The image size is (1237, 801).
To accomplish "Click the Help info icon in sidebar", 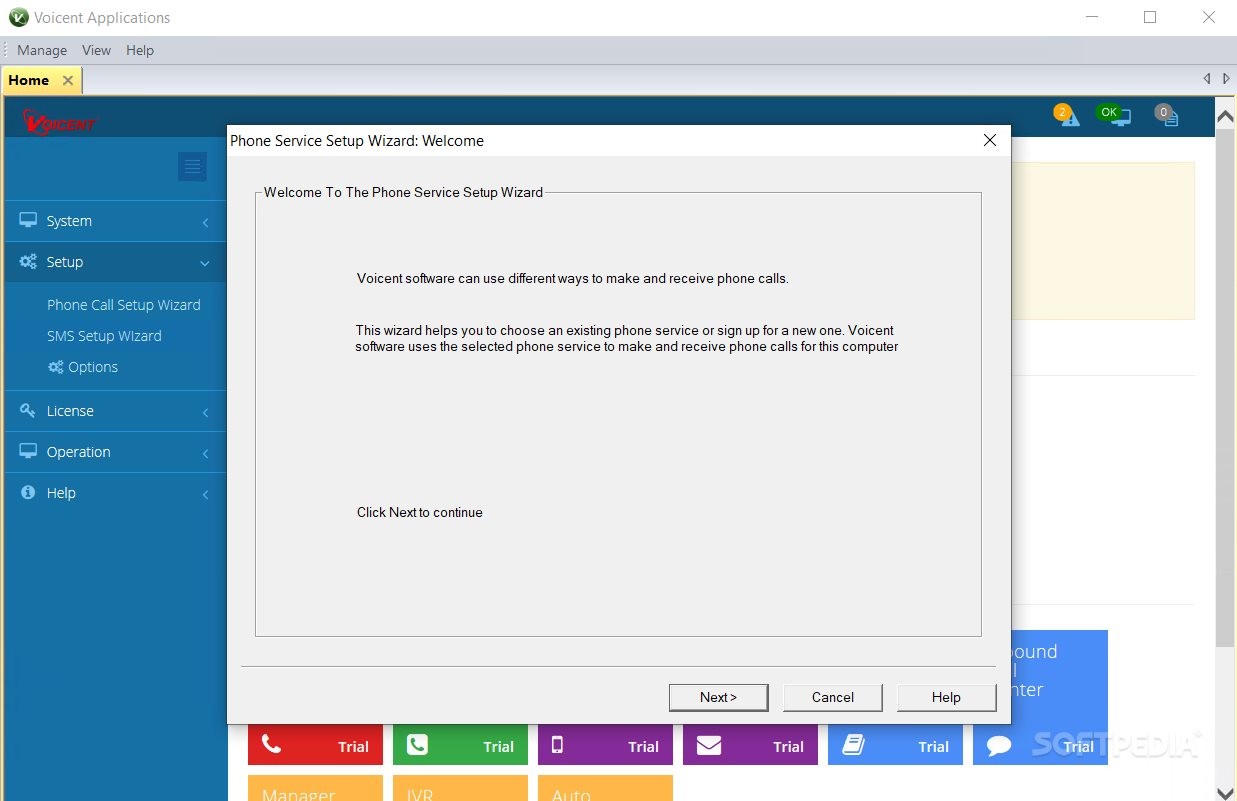I will point(28,492).
